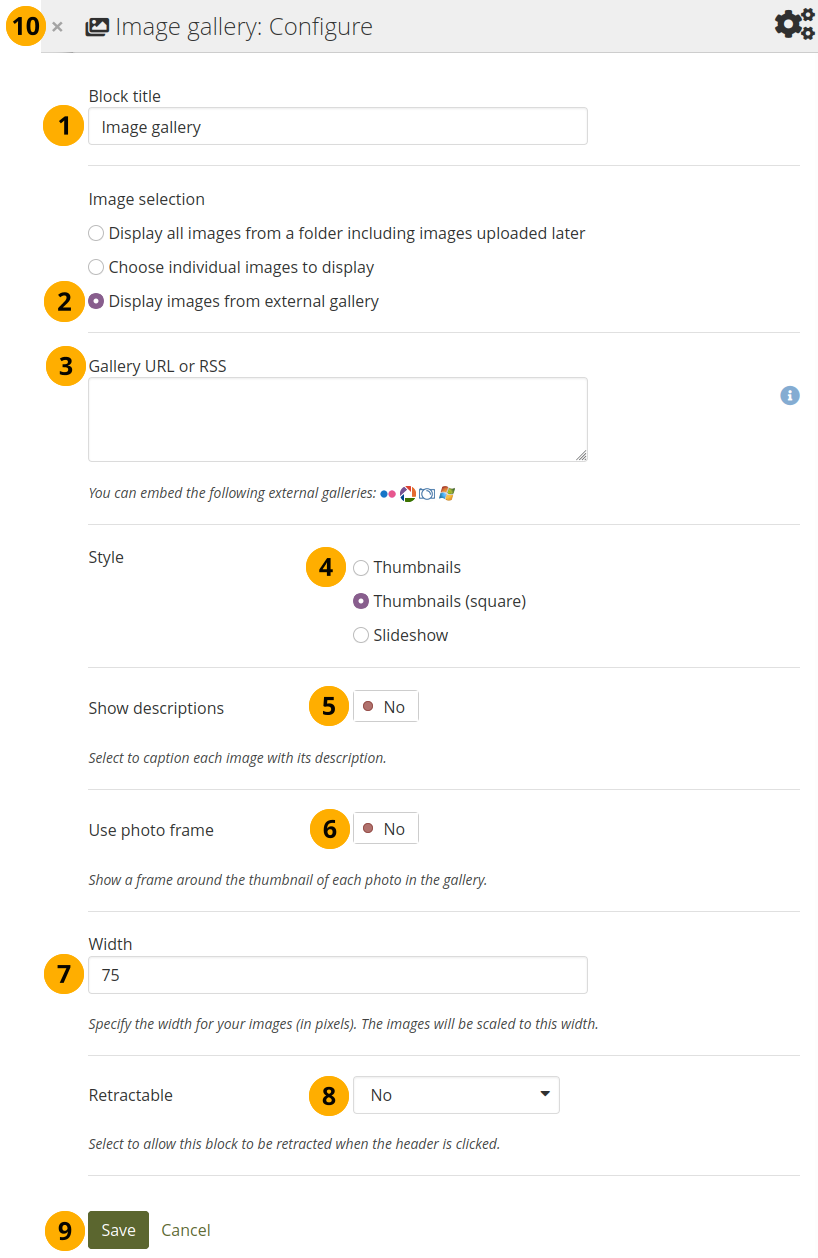Select Thumbnails (square) style
This screenshot has width=818, height=1258.
click(x=361, y=602)
